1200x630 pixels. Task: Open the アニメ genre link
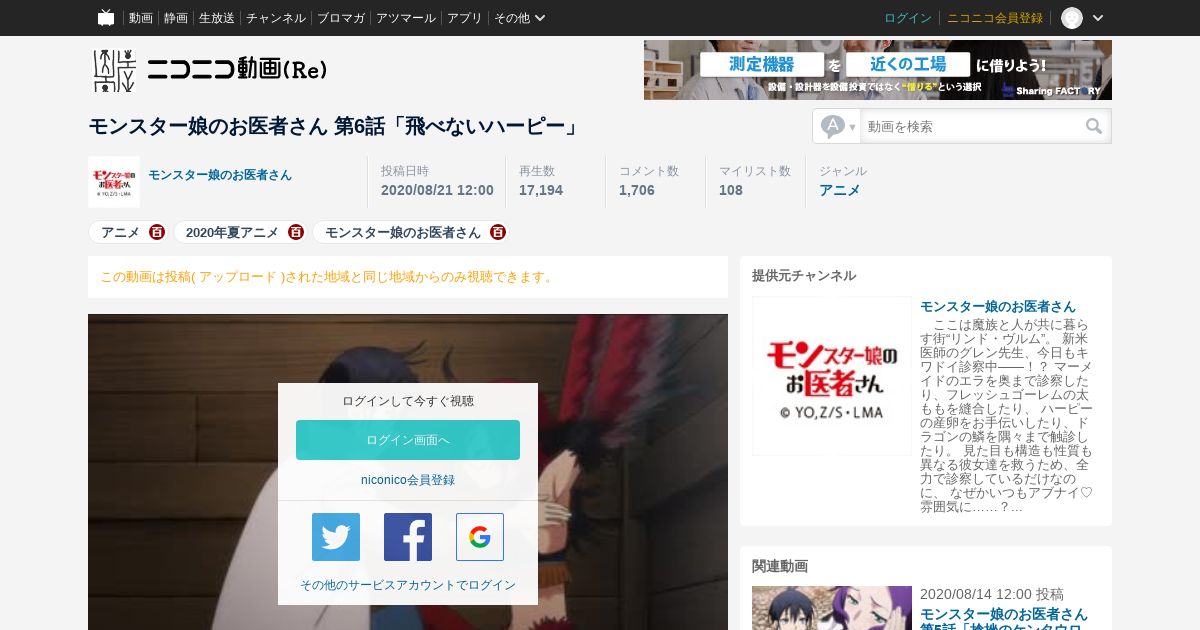tap(840, 190)
